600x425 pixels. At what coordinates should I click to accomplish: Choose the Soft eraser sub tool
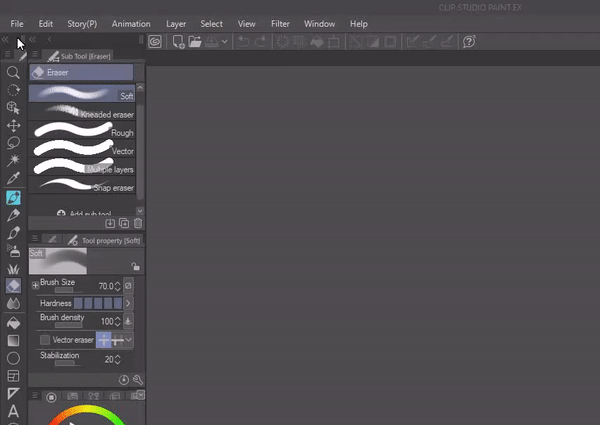[x=82, y=93]
